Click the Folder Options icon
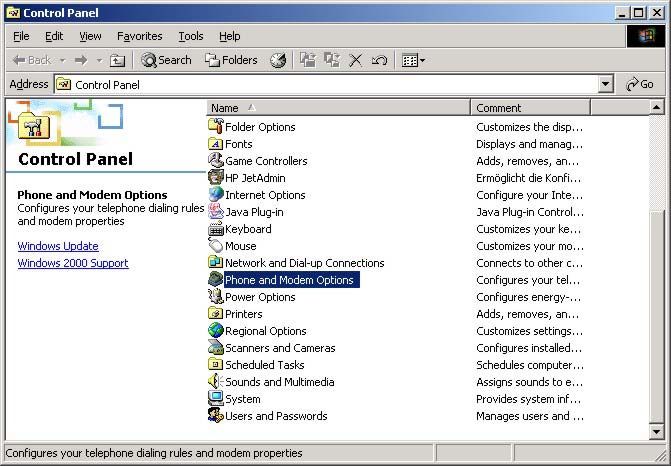Image resolution: width=671 pixels, height=466 pixels. pos(216,127)
